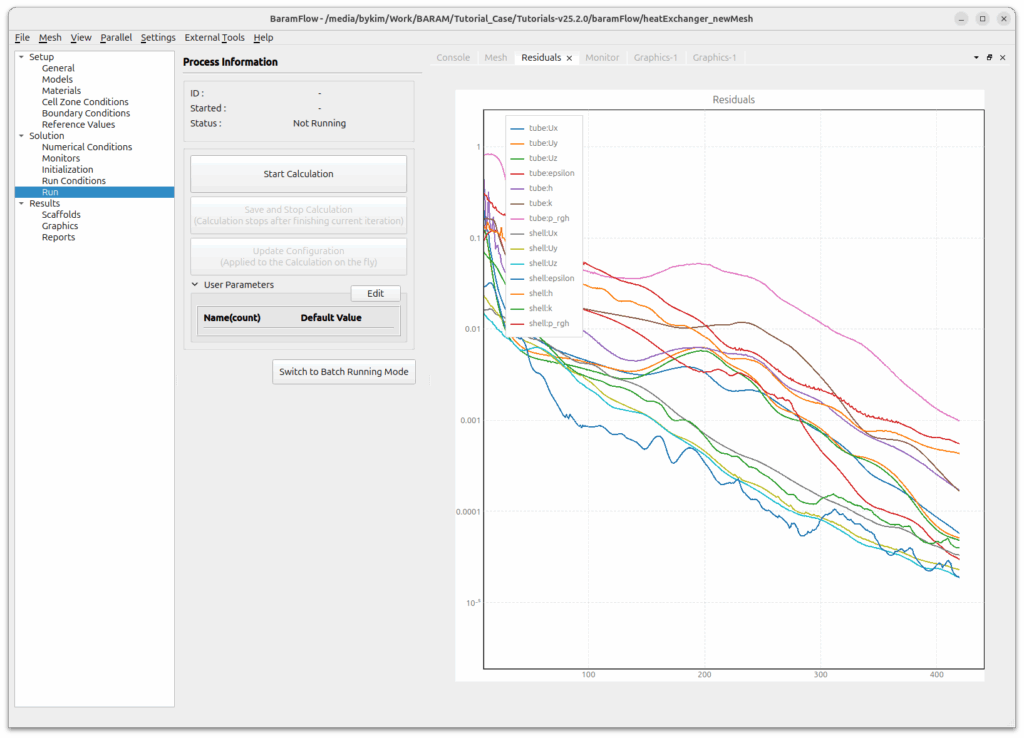Collapse the Solution tree node arrow

point(22,136)
